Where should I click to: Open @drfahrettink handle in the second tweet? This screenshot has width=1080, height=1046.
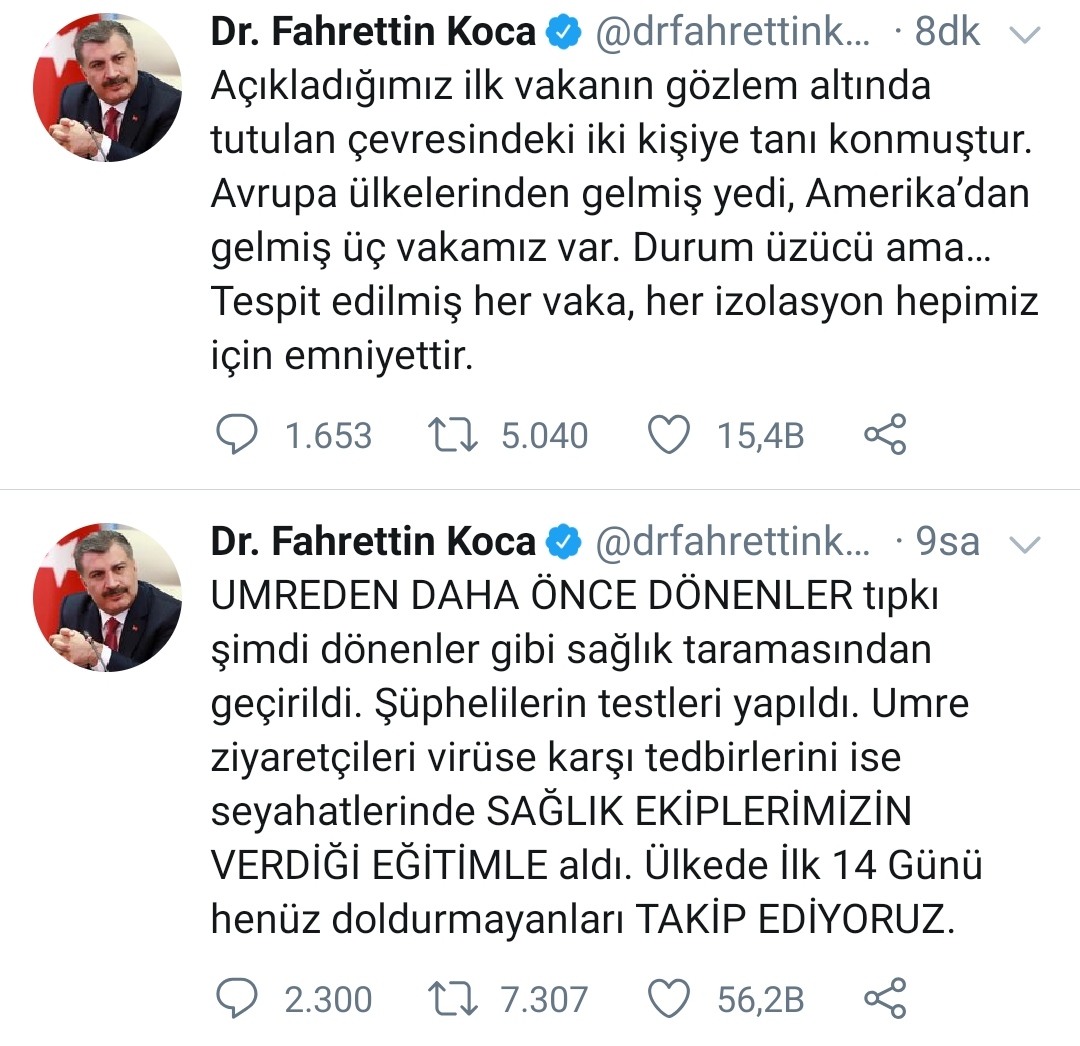pos(732,542)
